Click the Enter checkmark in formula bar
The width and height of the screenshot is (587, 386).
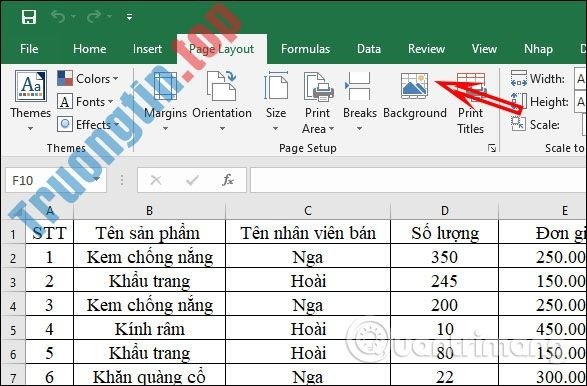pyautogui.click(x=192, y=180)
